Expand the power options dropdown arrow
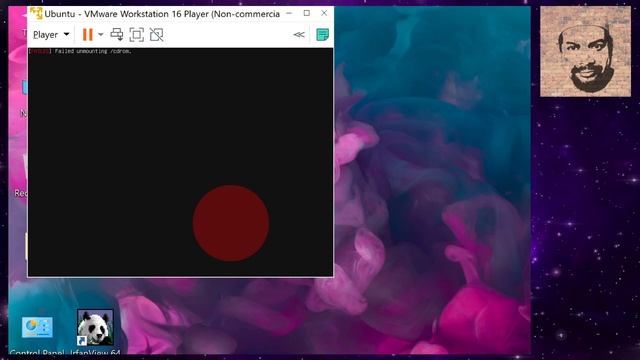The height and width of the screenshot is (360, 640). [100, 35]
